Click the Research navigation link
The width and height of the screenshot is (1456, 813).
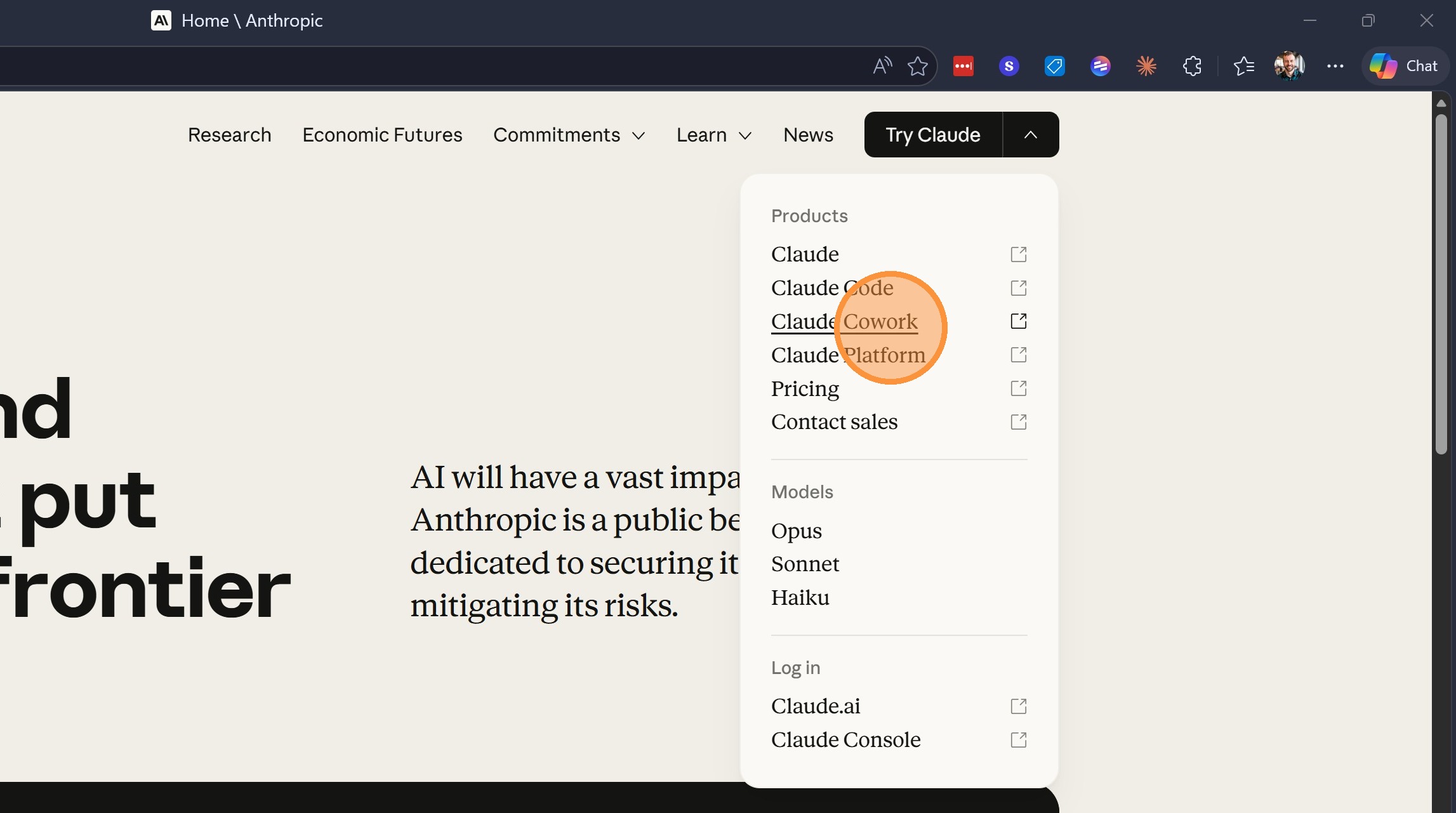[x=229, y=135]
